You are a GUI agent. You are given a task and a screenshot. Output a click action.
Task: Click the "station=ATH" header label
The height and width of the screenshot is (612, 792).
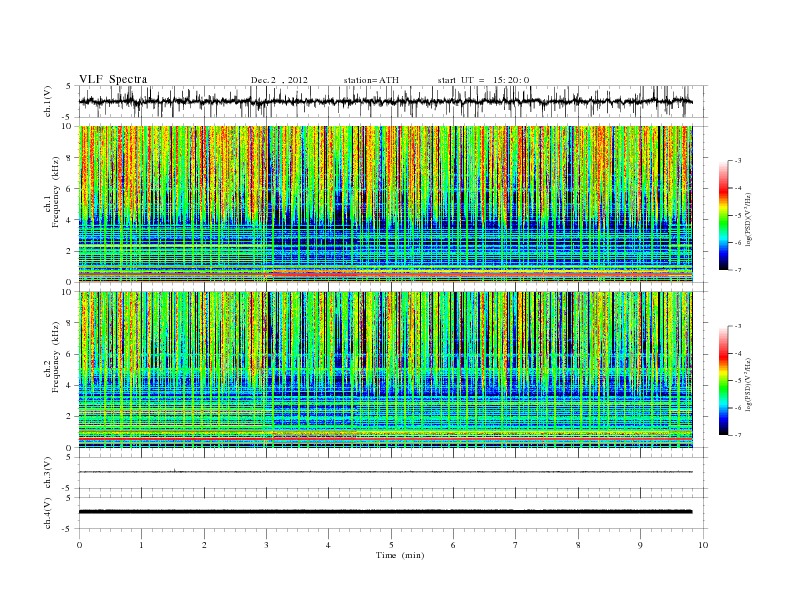pos(371,80)
